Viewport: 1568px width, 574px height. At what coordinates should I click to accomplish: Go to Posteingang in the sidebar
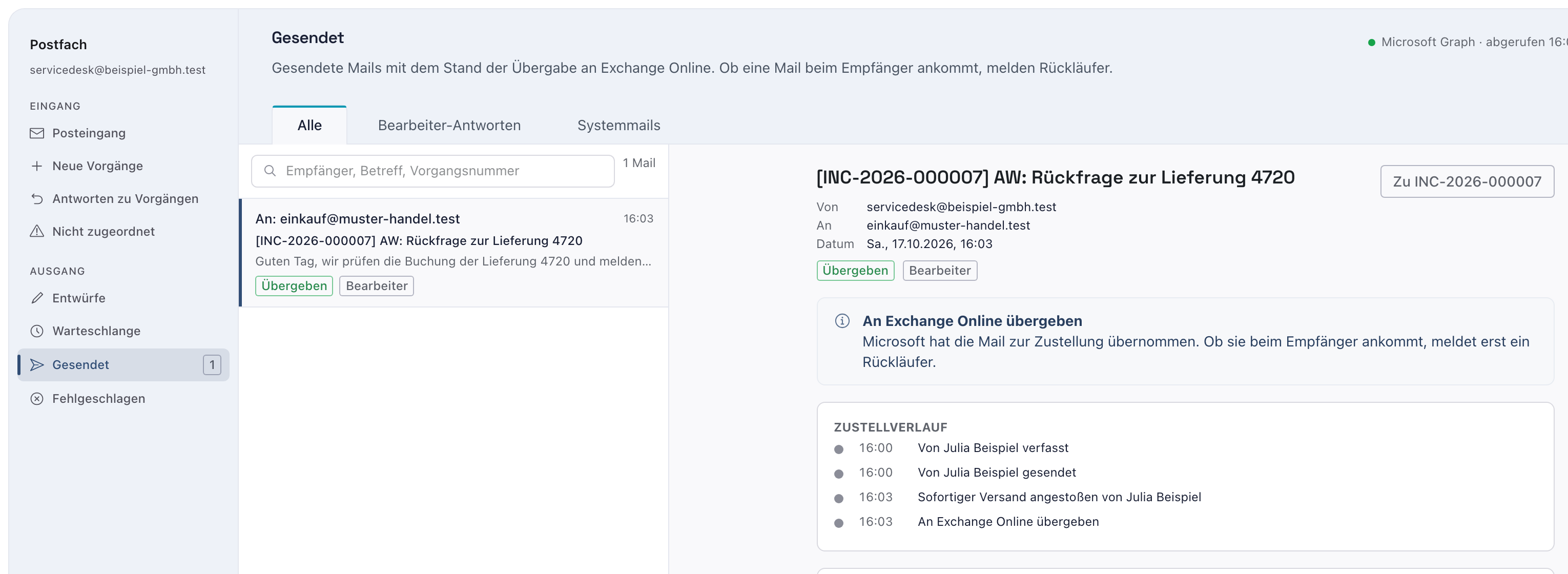pyautogui.click(x=123, y=133)
